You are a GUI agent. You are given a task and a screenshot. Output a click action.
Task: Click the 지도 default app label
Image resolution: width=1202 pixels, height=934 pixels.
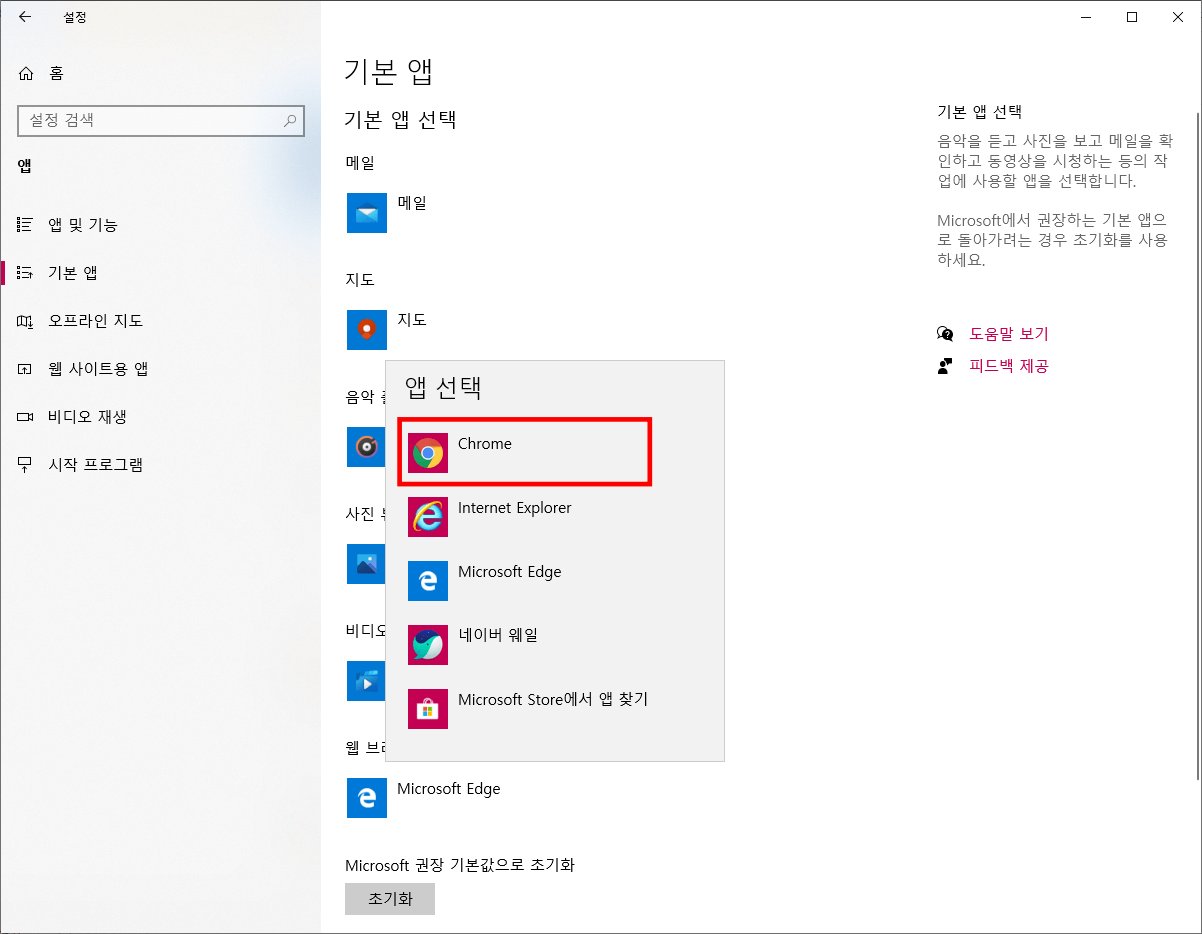[x=412, y=320]
